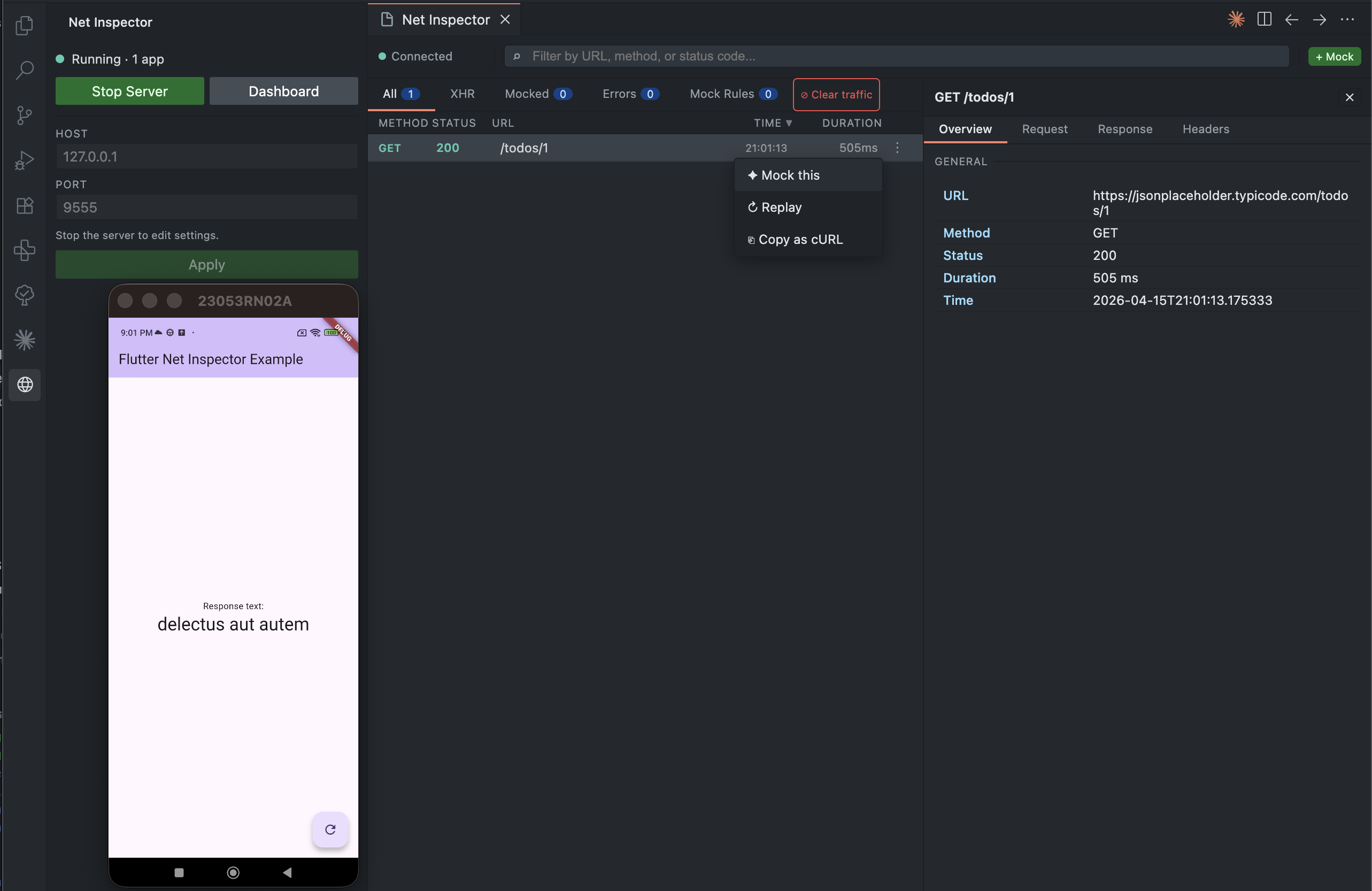This screenshot has width=1372, height=891.
Task: Open the Source Control view
Action: 24,115
